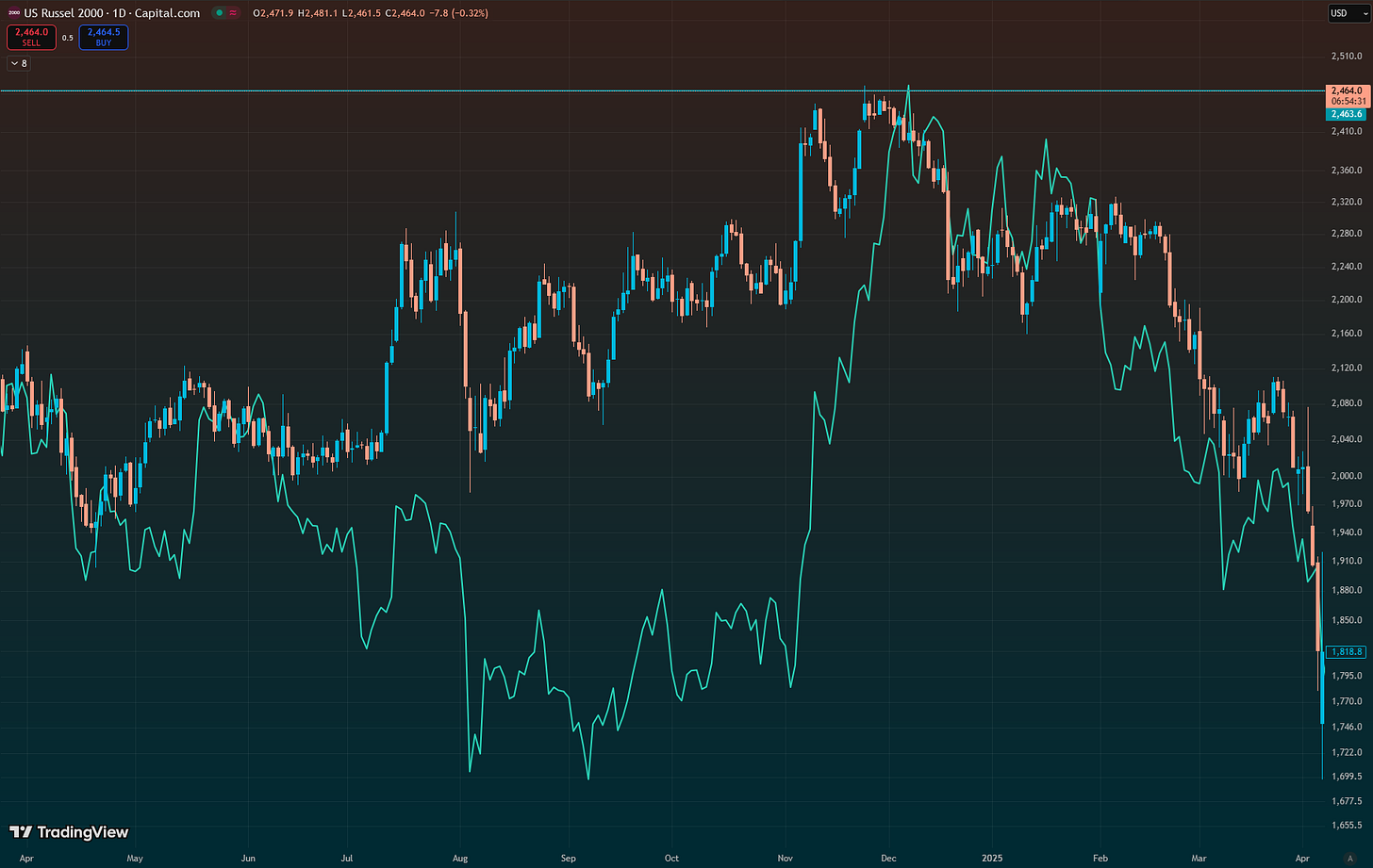The image size is (1373, 868).
Task: Click the Sep label on time axis
Action: [567, 859]
